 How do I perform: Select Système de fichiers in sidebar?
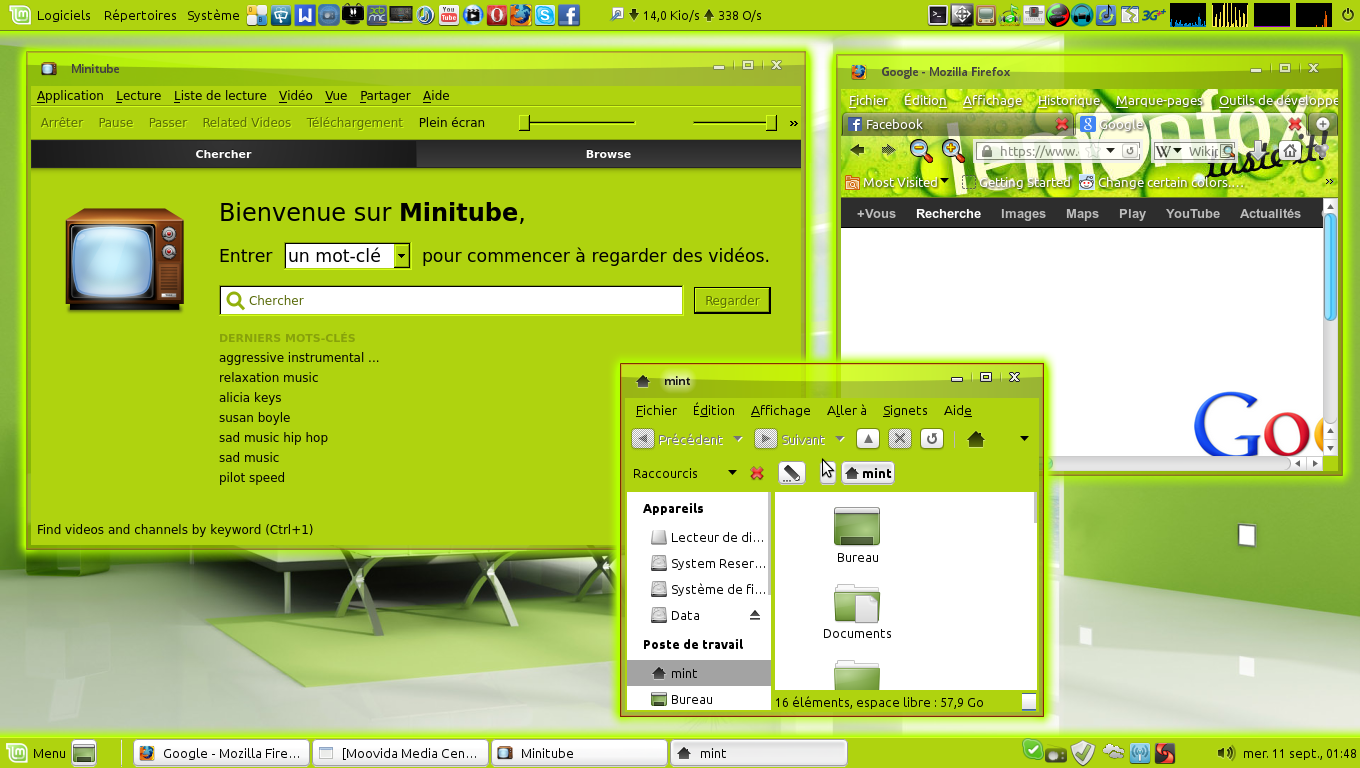point(708,589)
